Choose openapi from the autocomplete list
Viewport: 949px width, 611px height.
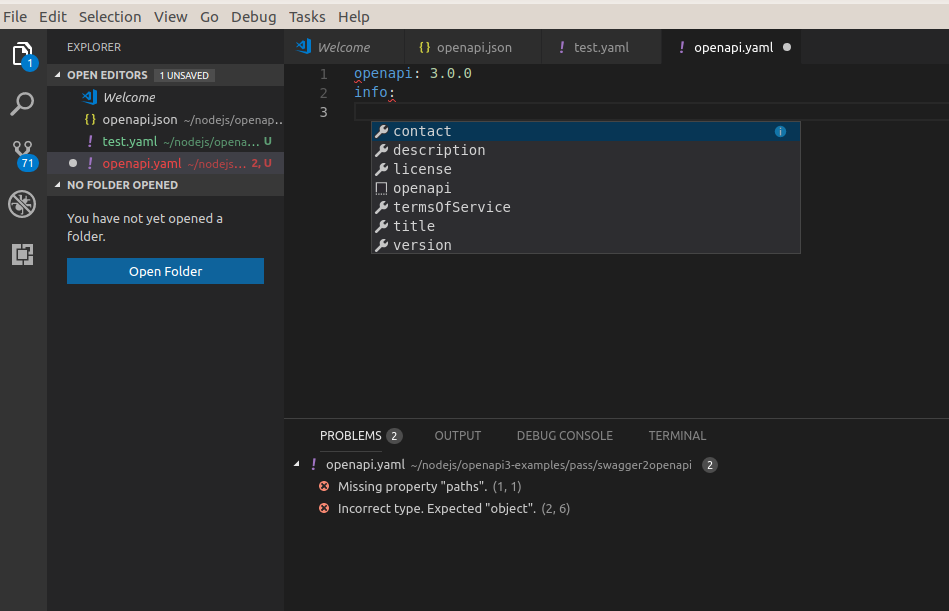(x=585, y=188)
